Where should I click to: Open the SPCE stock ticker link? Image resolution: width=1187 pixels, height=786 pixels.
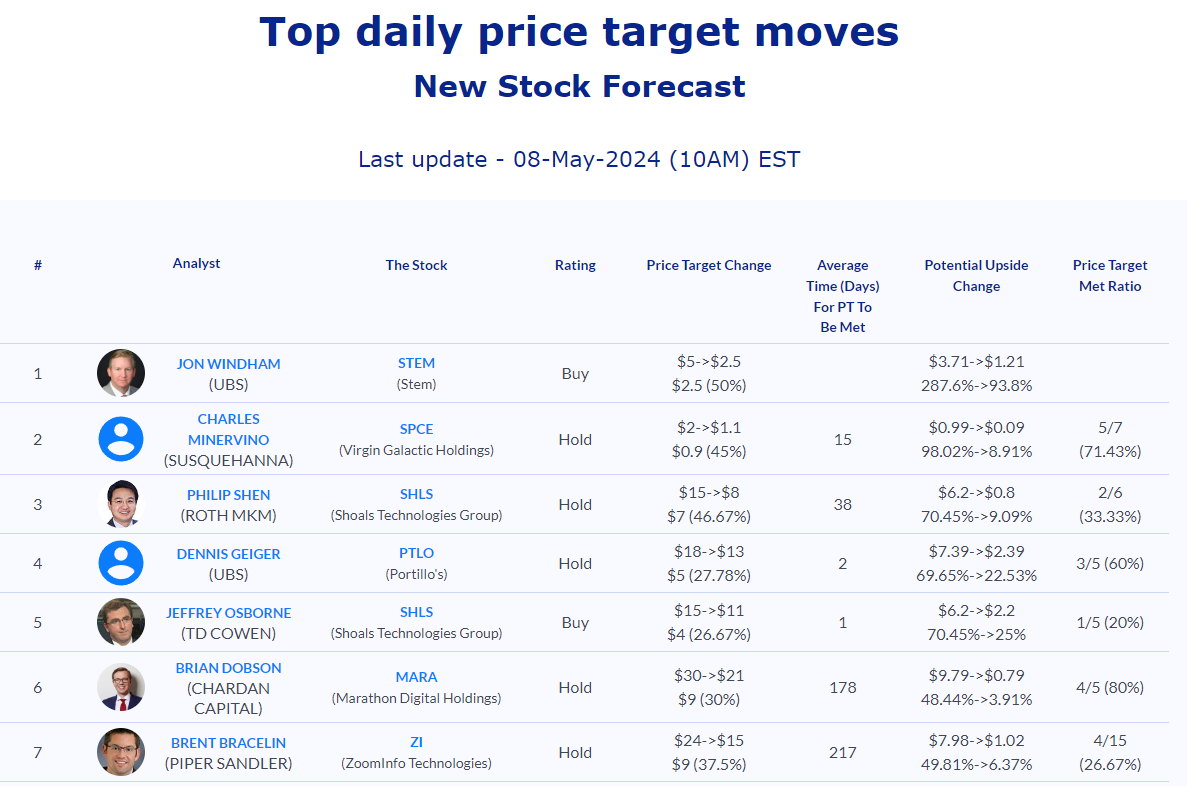click(416, 429)
